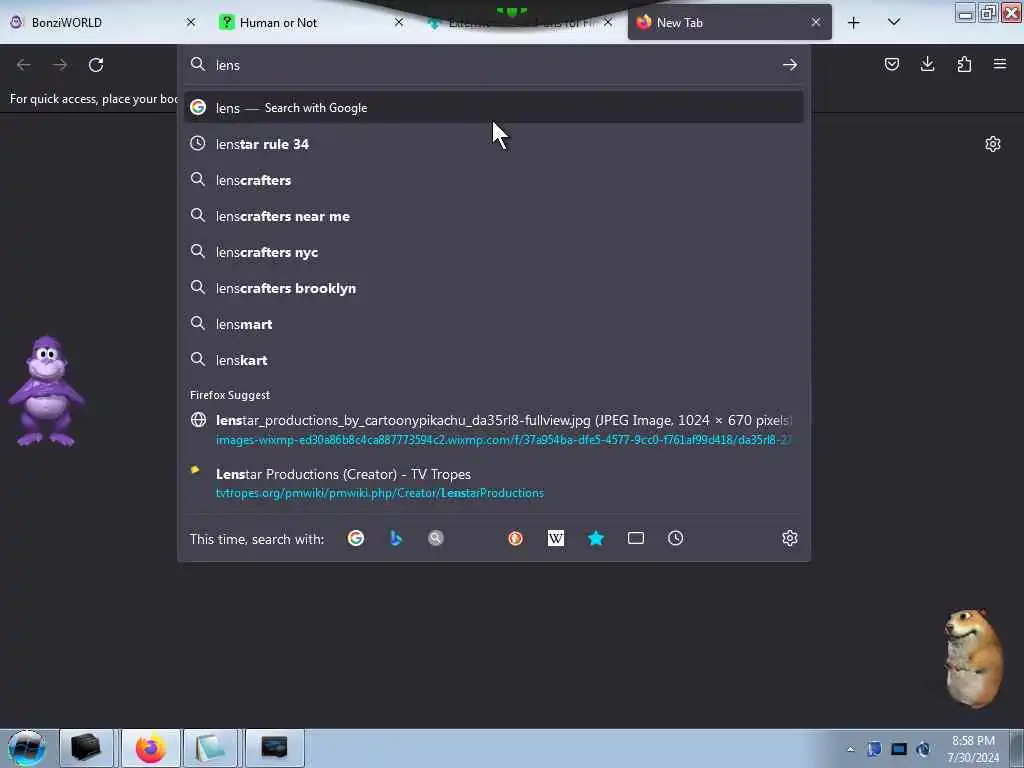1024x768 pixels.
Task: Reload the current page
Action: (x=96, y=65)
